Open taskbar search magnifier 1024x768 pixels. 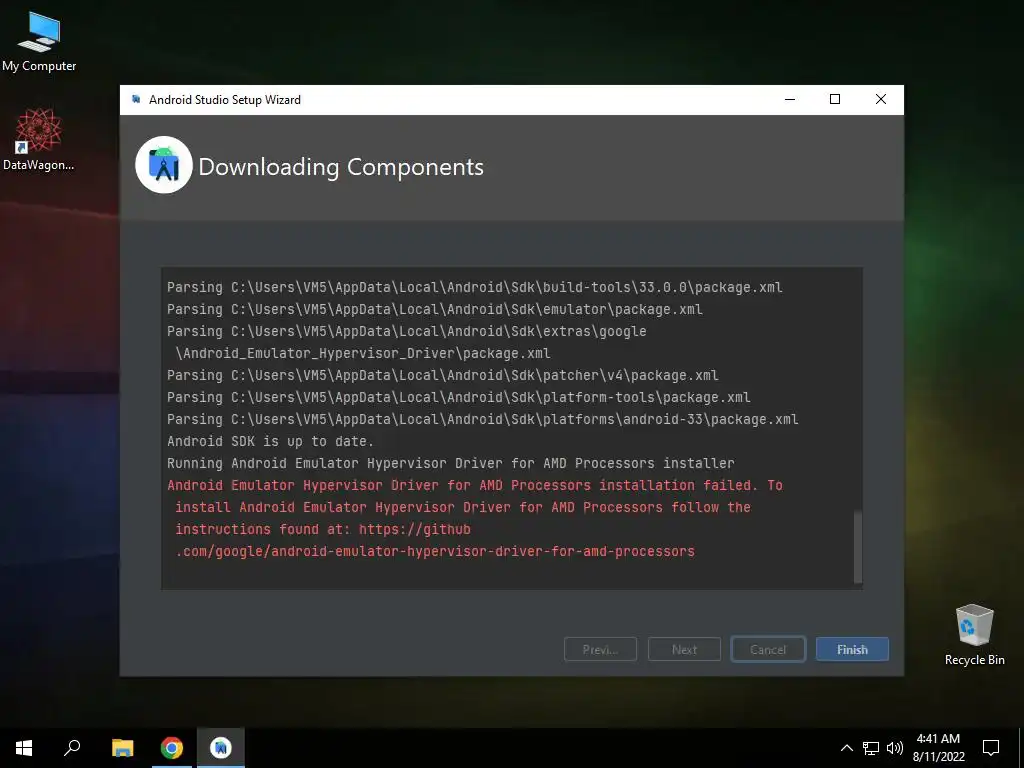click(72, 748)
